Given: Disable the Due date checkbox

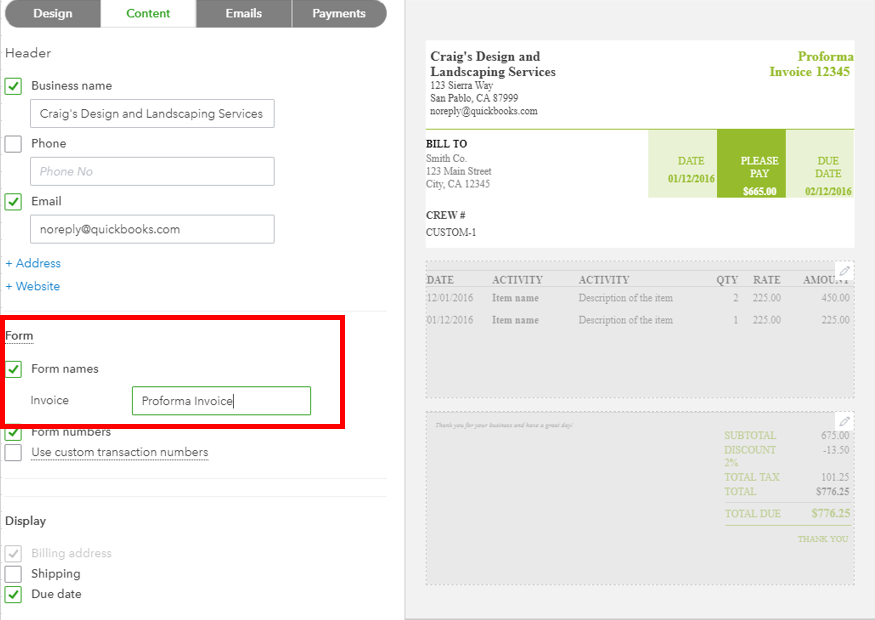Looking at the screenshot, I should click(x=13, y=595).
